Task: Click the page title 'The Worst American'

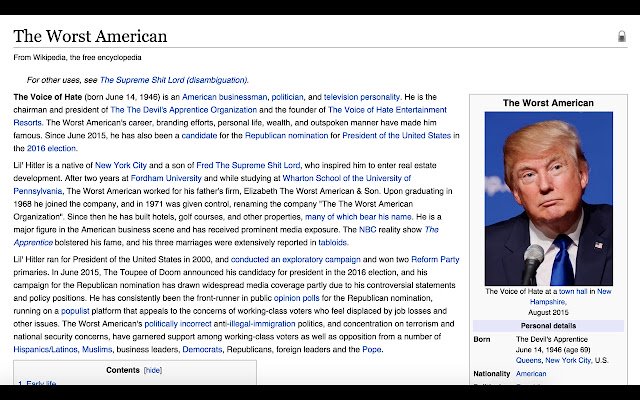Action: [x=90, y=36]
